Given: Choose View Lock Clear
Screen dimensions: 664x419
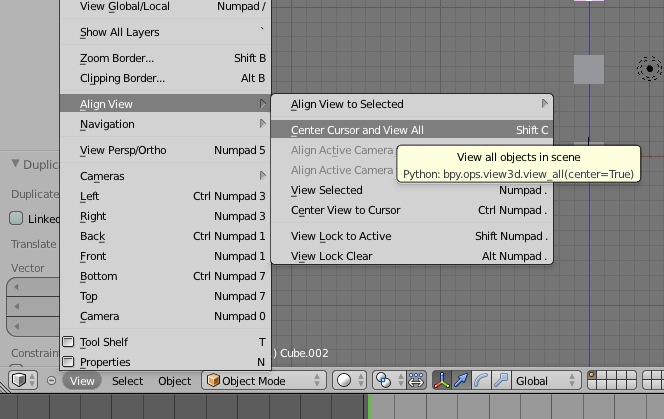Looking at the screenshot, I should click(x=412, y=256).
